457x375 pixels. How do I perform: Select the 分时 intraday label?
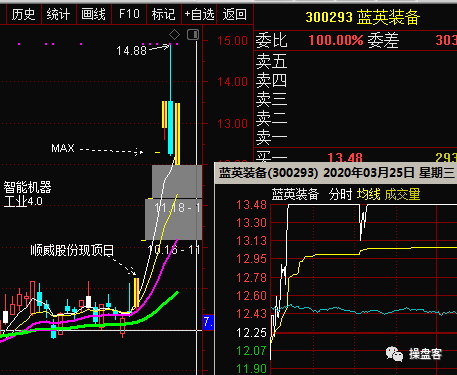pos(340,194)
